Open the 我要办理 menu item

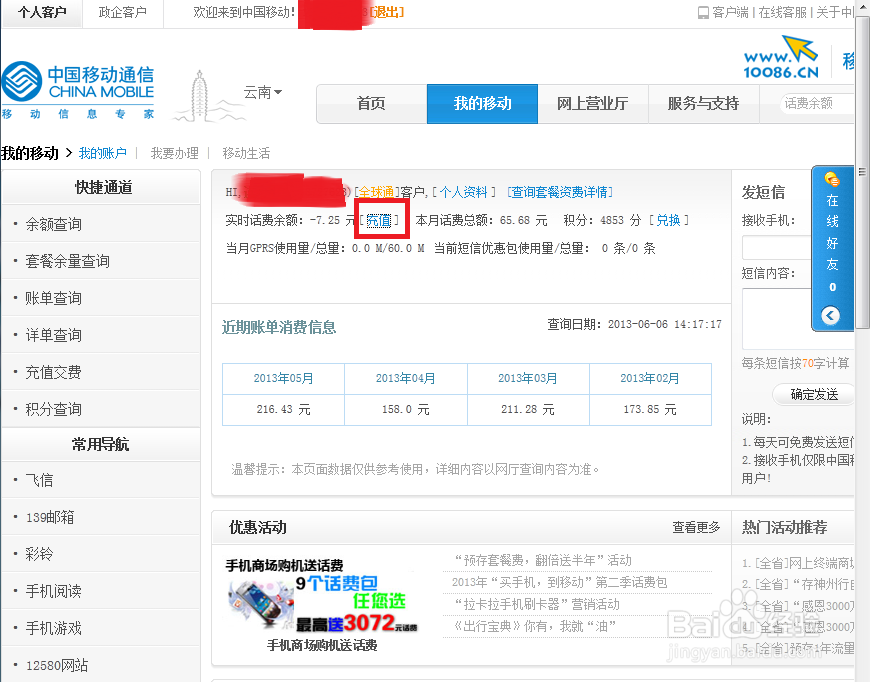pyautogui.click(x=176, y=153)
